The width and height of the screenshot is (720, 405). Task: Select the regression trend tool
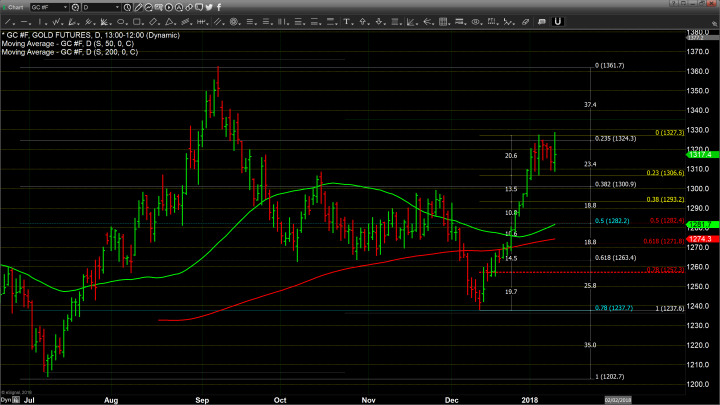(x=72, y=22)
